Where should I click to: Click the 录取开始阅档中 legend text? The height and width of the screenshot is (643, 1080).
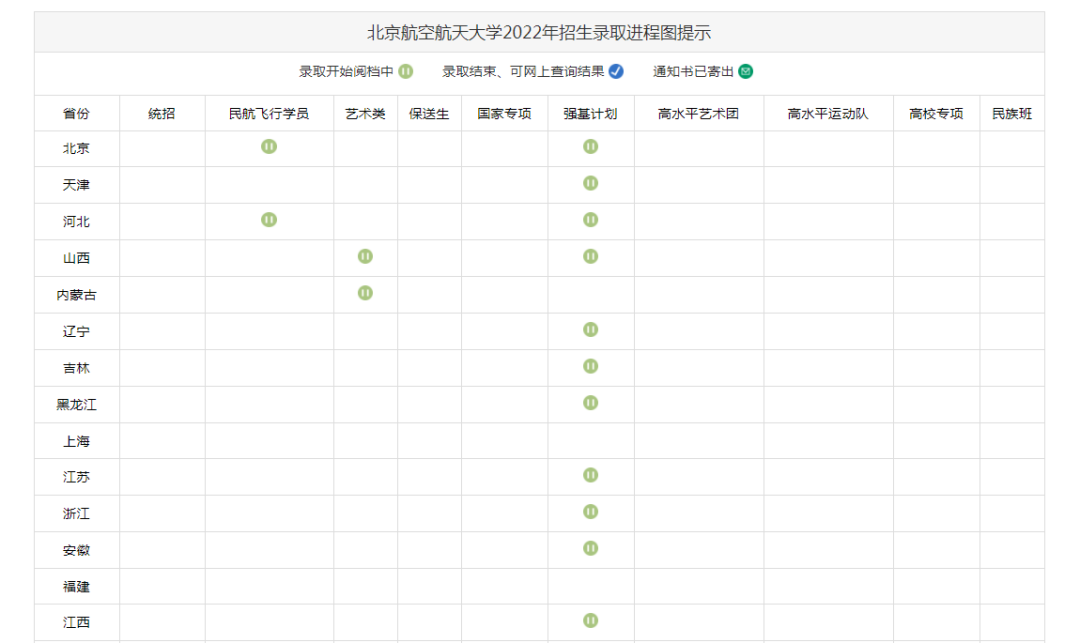coord(346,71)
